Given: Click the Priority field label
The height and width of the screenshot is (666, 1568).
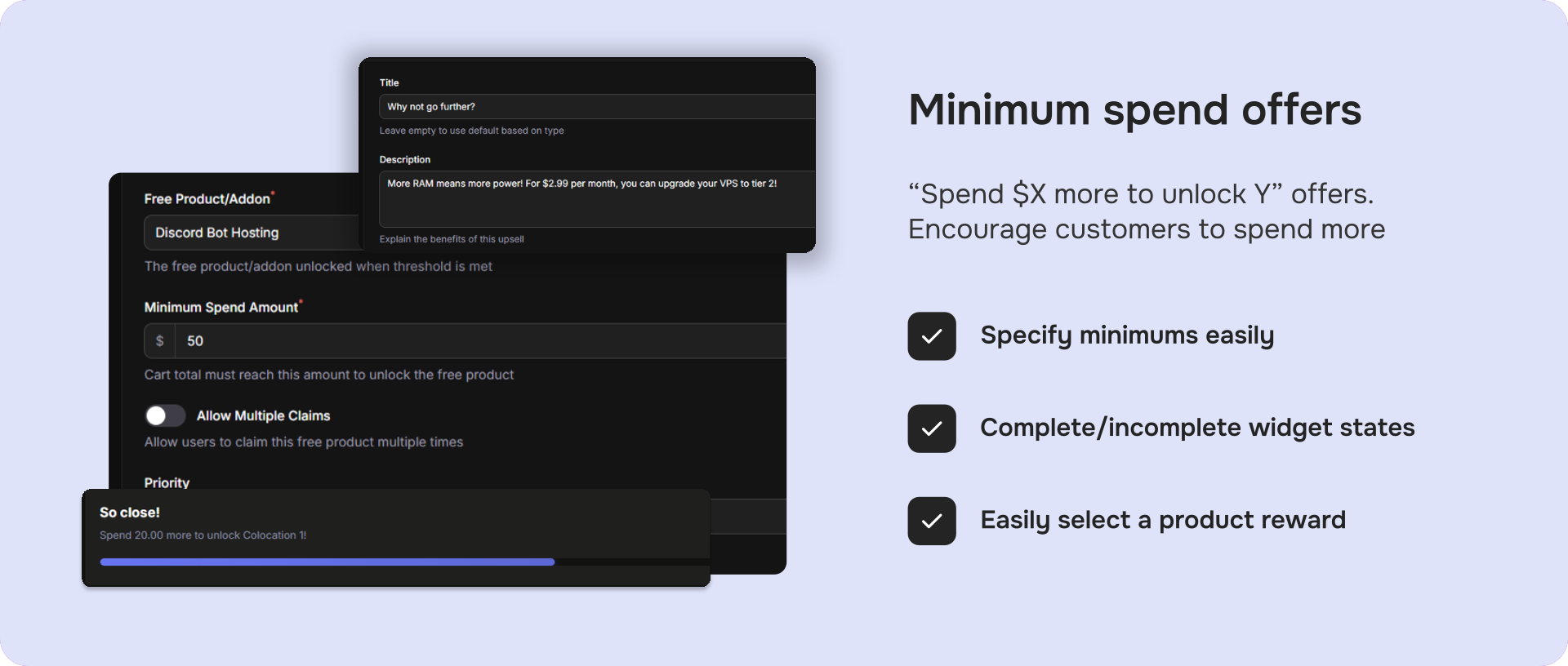Looking at the screenshot, I should point(167,482).
